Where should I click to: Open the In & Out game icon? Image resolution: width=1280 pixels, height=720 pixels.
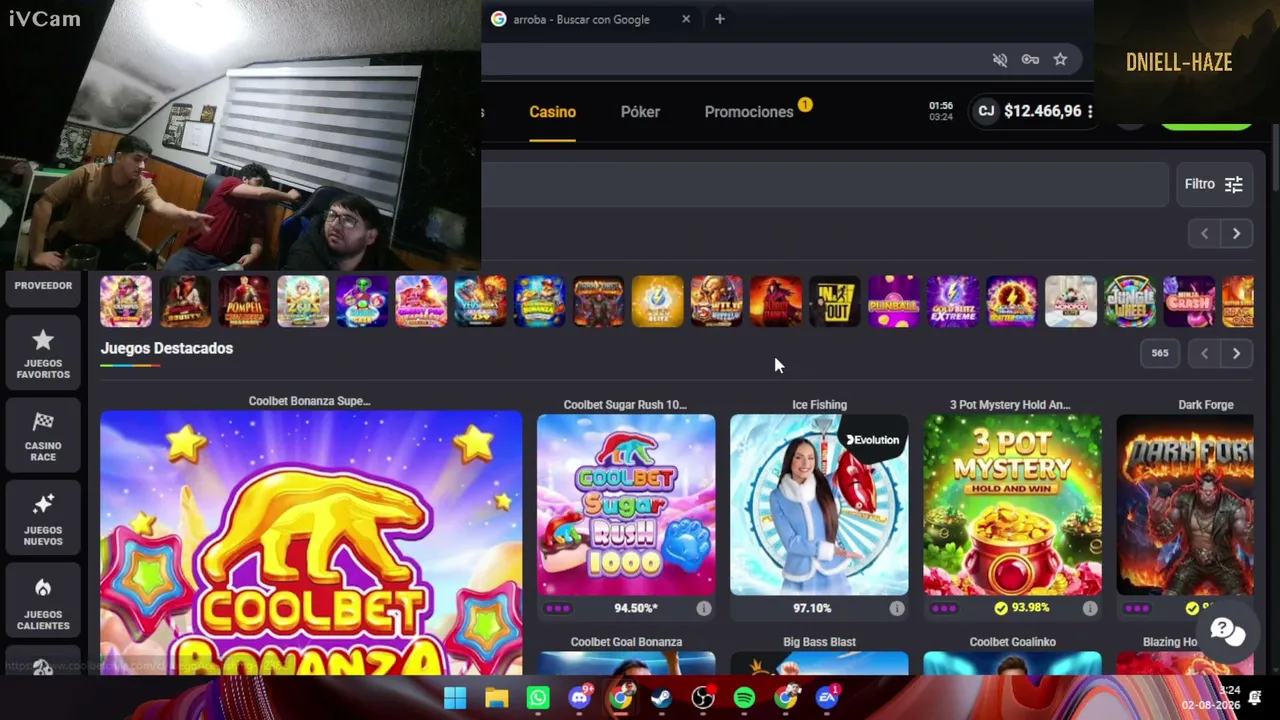click(835, 301)
